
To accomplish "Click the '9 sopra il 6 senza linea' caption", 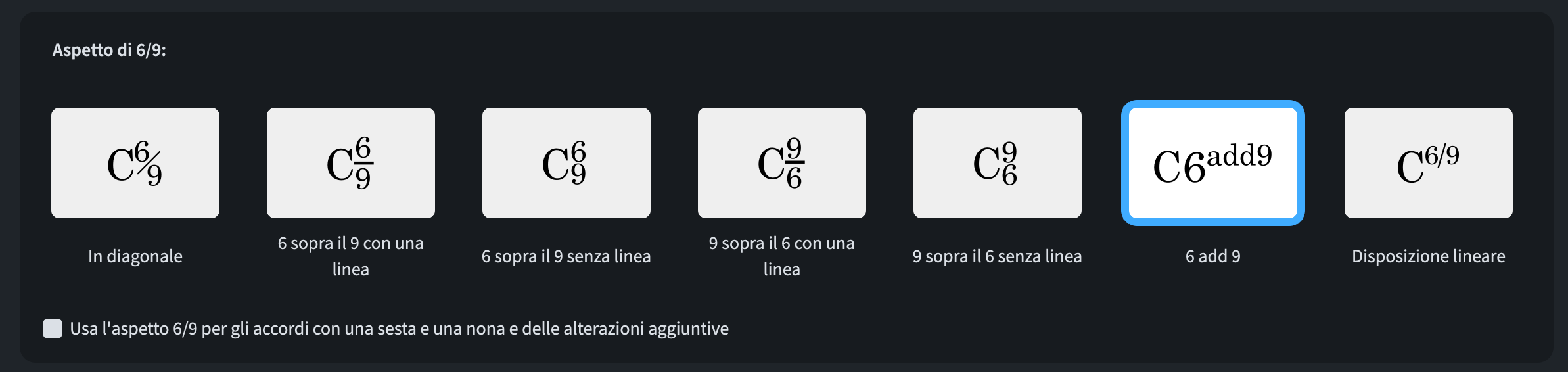I will tap(998, 256).
